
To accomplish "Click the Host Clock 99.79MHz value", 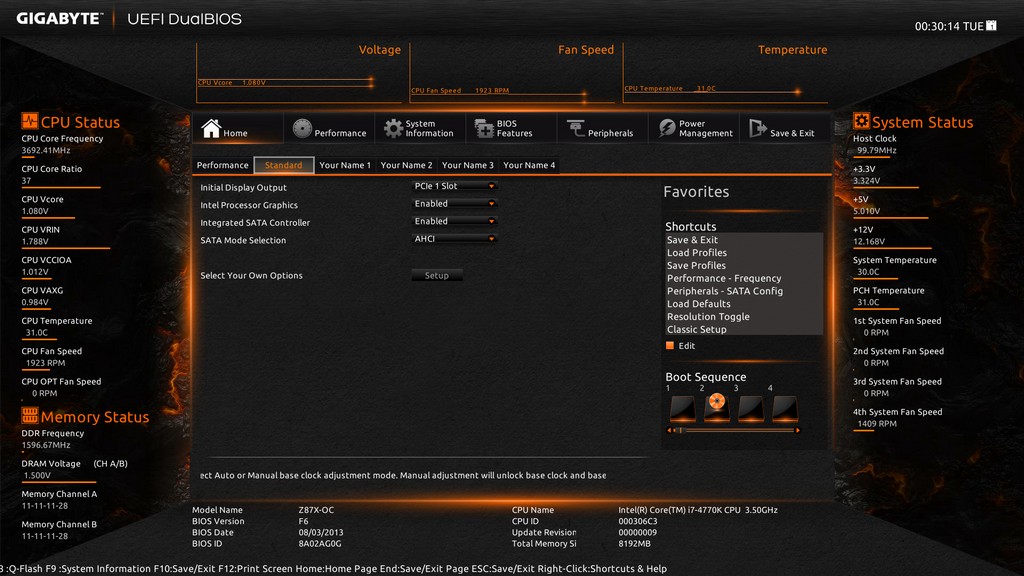I will click(x=876, y=150).
